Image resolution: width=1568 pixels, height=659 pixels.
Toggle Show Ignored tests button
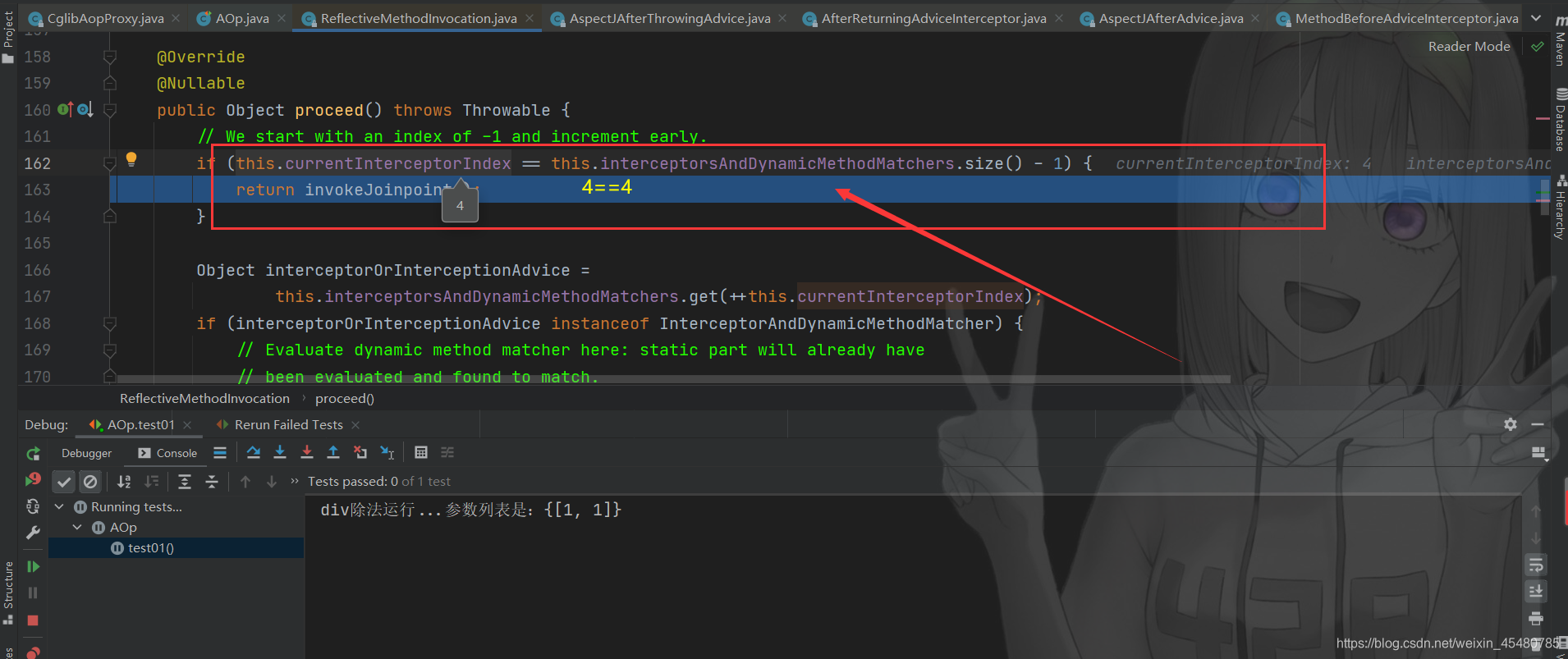pyautogui.click(x=90, y=482)
